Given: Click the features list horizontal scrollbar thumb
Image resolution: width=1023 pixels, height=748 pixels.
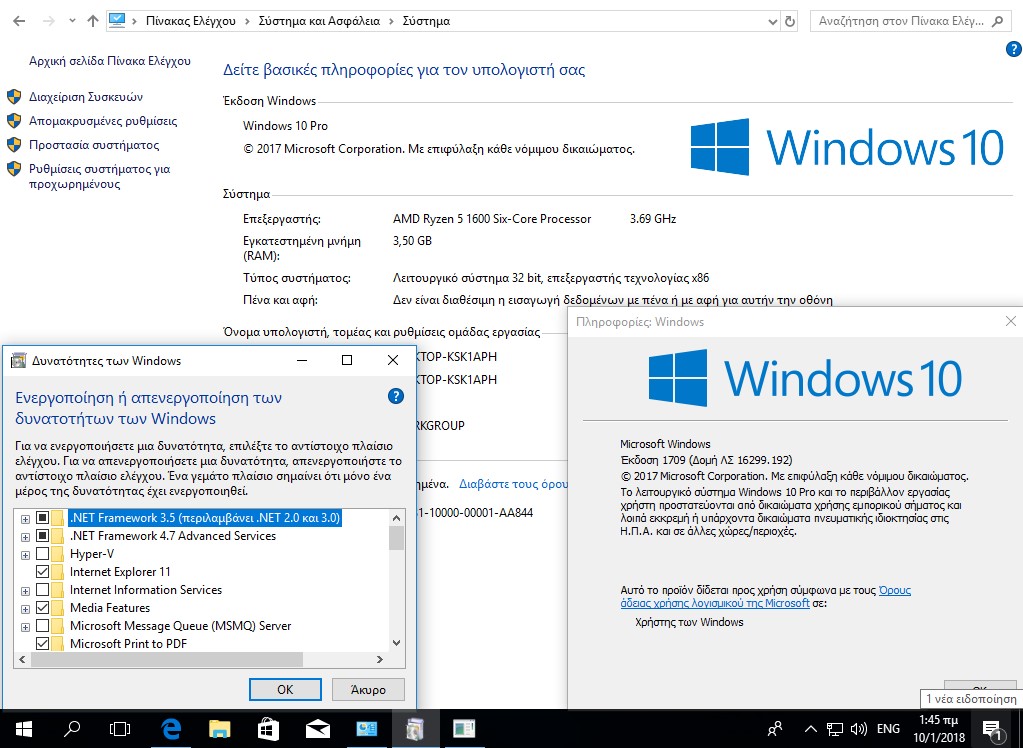Looking at the screenshot, I should tap(166, 659).
